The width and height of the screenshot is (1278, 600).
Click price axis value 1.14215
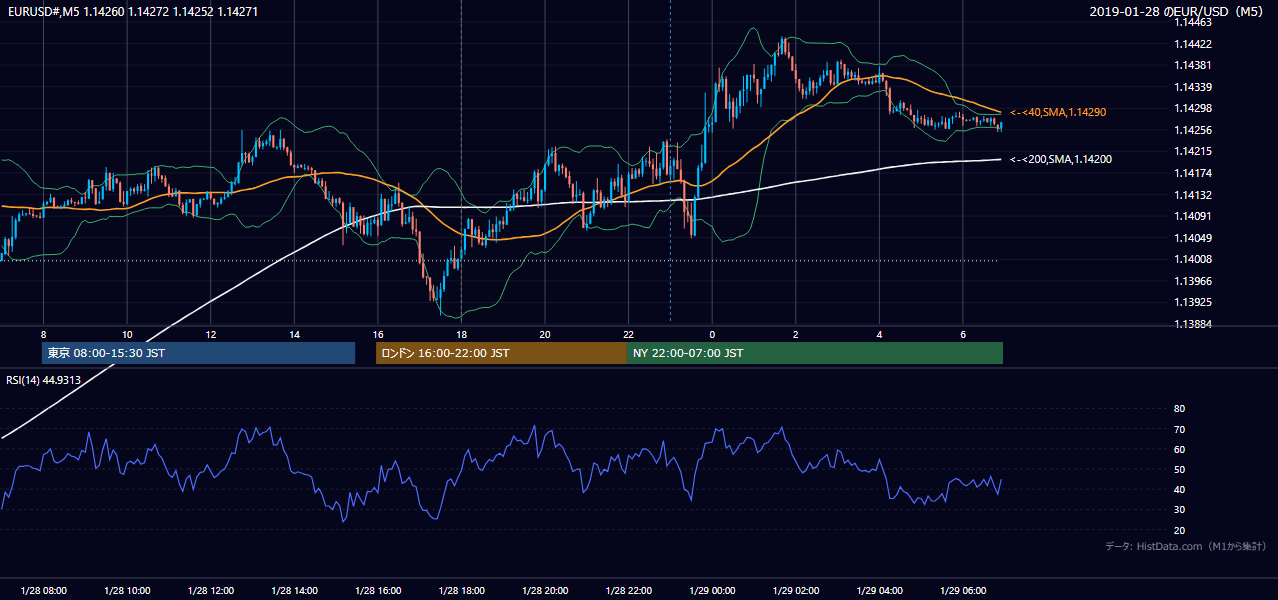(1192, 152)
